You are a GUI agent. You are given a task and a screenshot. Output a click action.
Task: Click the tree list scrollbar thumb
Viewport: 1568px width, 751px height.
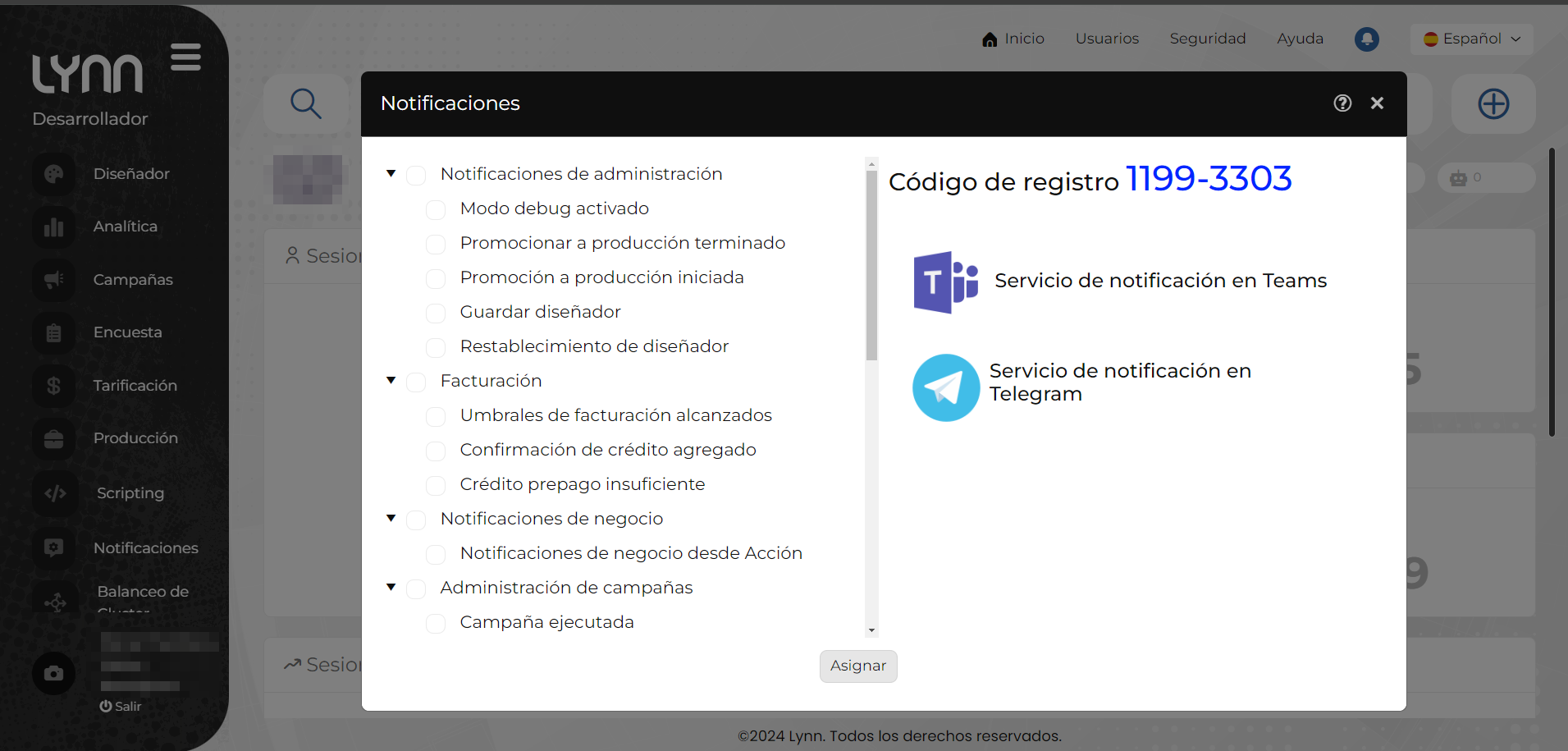871,265
